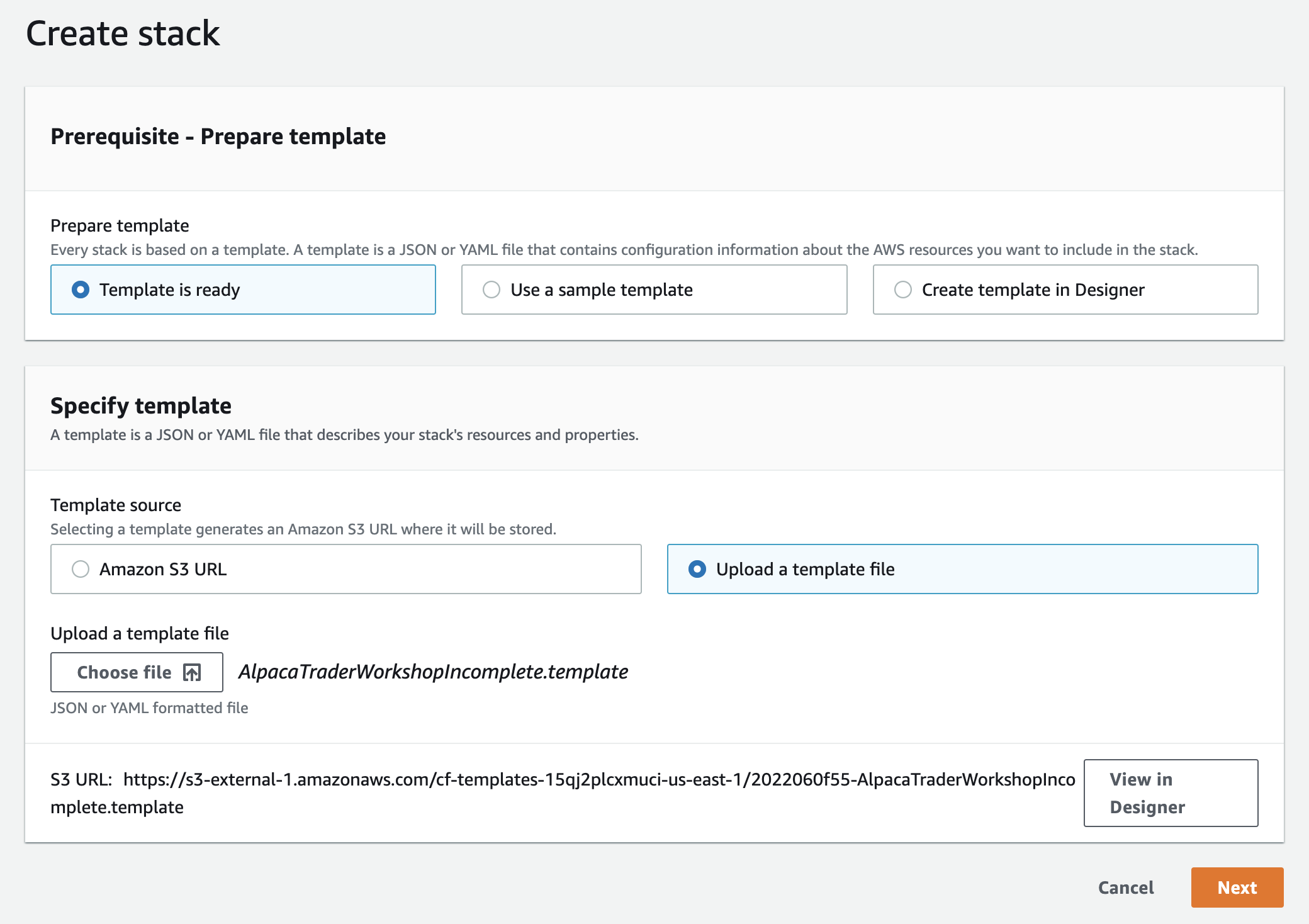Click the Create stack page title

coord(123,33)
